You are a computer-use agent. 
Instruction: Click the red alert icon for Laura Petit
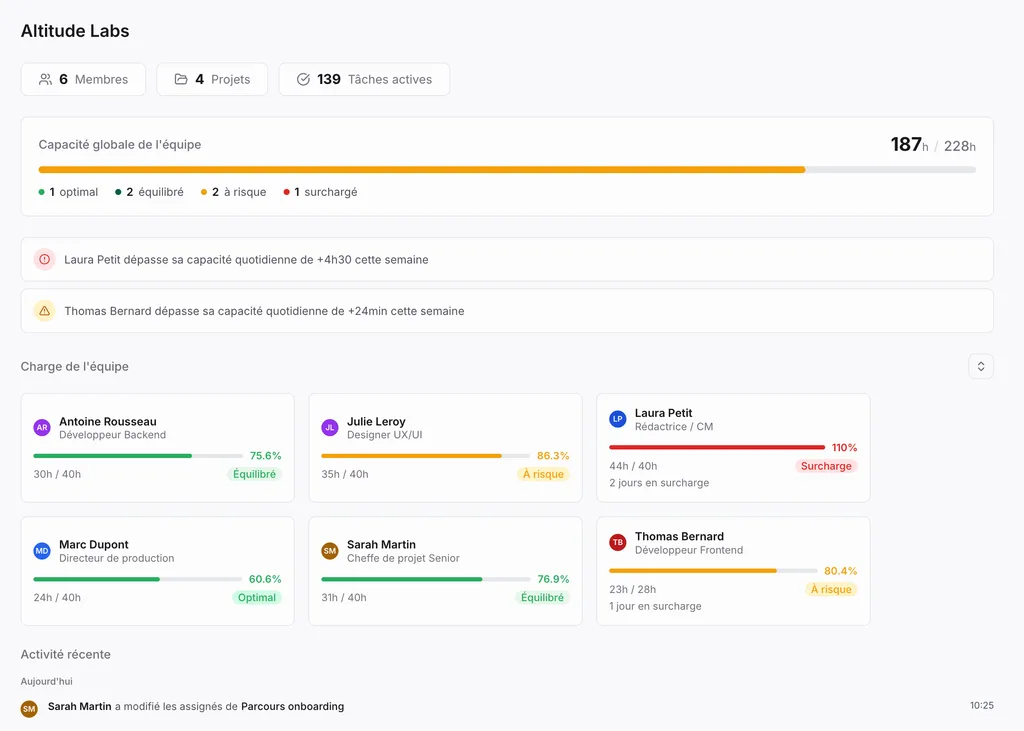(x=44, y=259)
